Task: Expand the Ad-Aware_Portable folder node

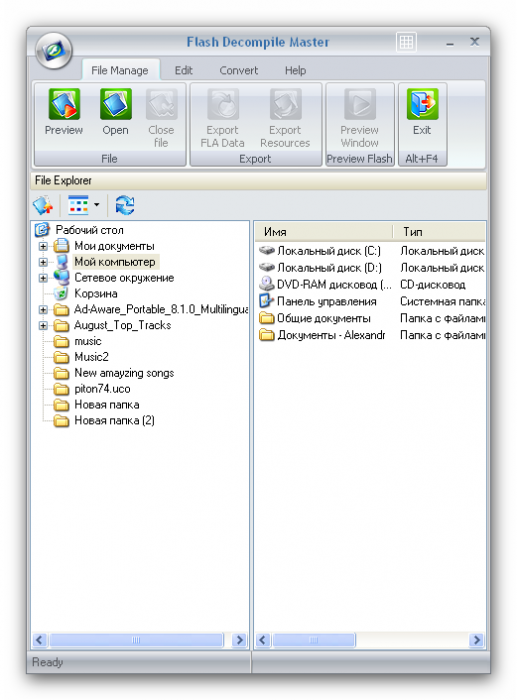Action: point(43,309)
